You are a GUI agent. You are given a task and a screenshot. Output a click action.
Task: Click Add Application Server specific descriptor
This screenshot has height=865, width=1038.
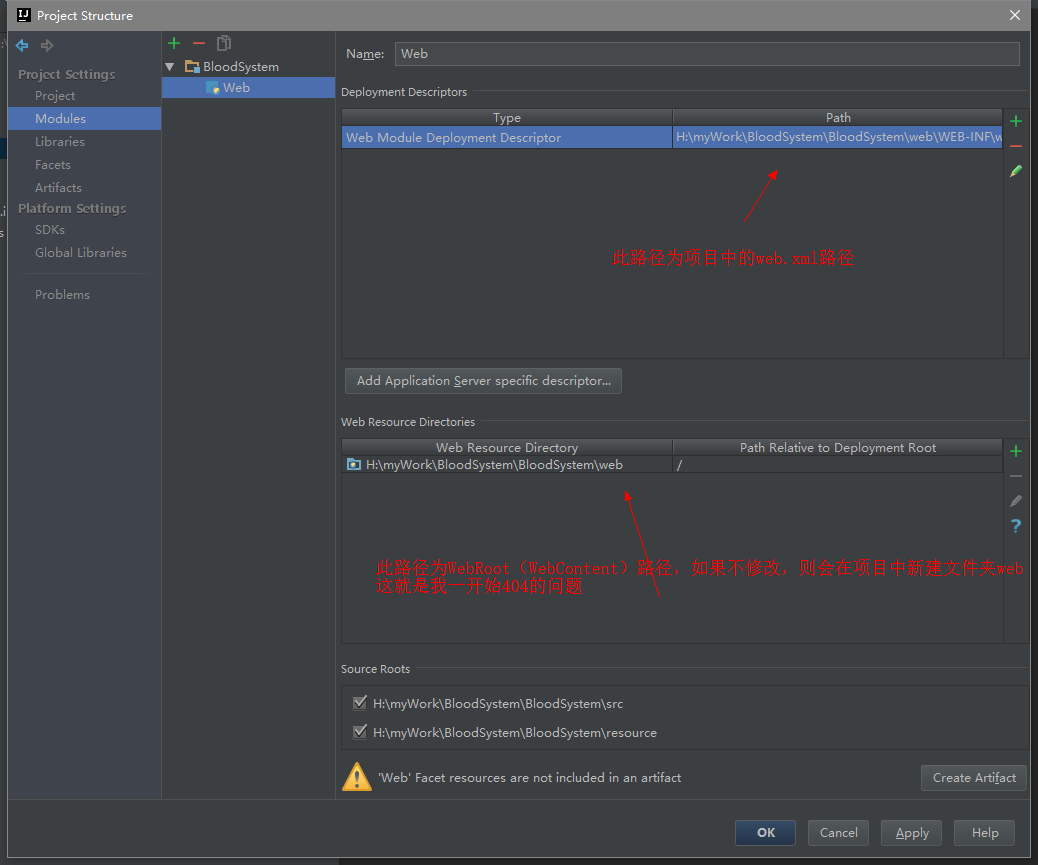tap(483, 381)
